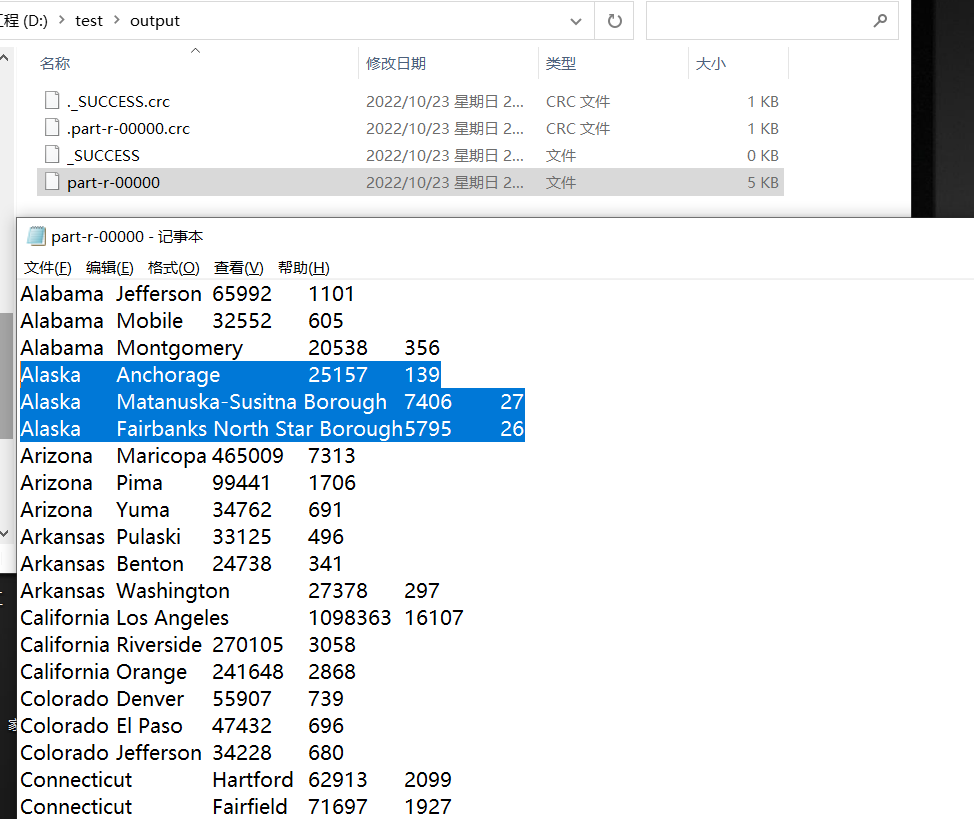Expand the breadcrumb chevron after test
974x819 pixels.
[116, 21]
